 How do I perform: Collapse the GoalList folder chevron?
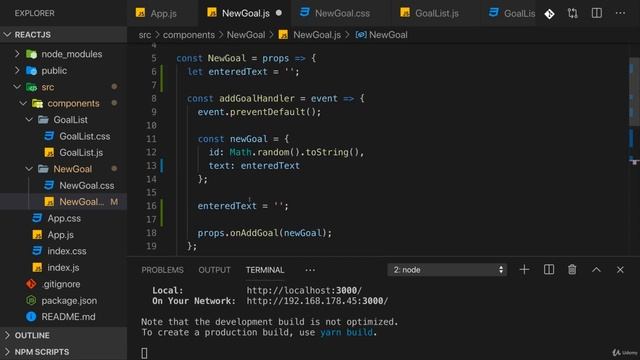coord(29,120)
